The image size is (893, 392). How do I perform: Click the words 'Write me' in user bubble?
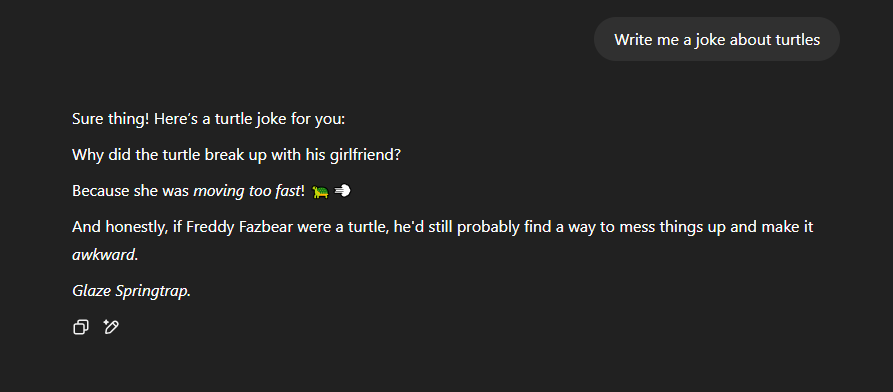pyautogui.click(x=640, y=40)
